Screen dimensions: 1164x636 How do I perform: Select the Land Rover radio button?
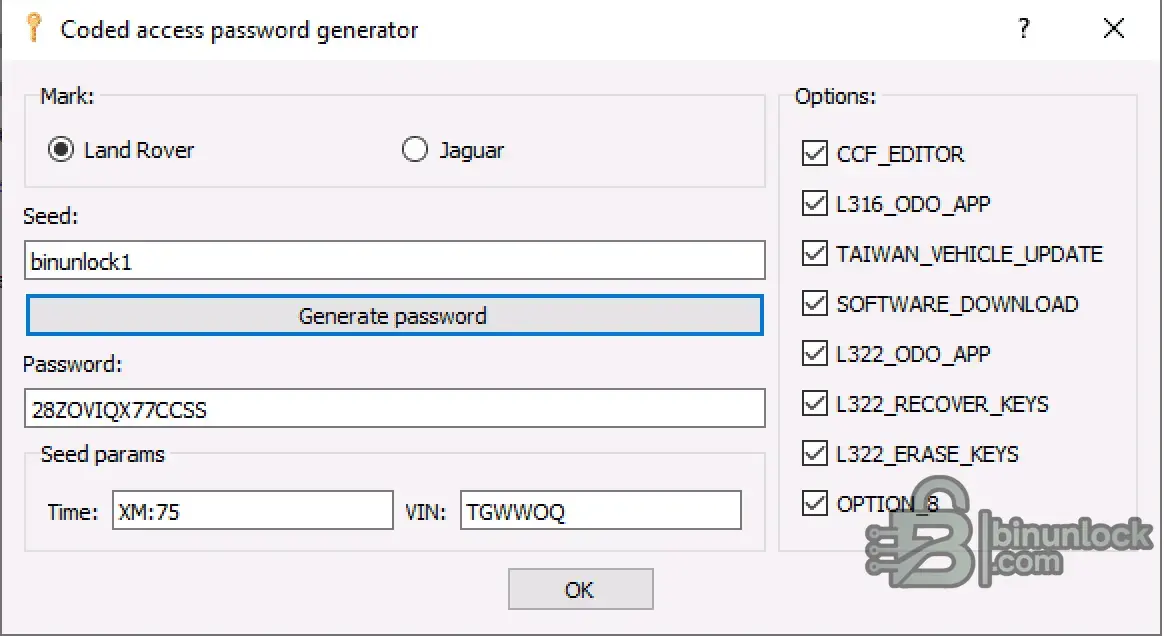tap(61, 150)
